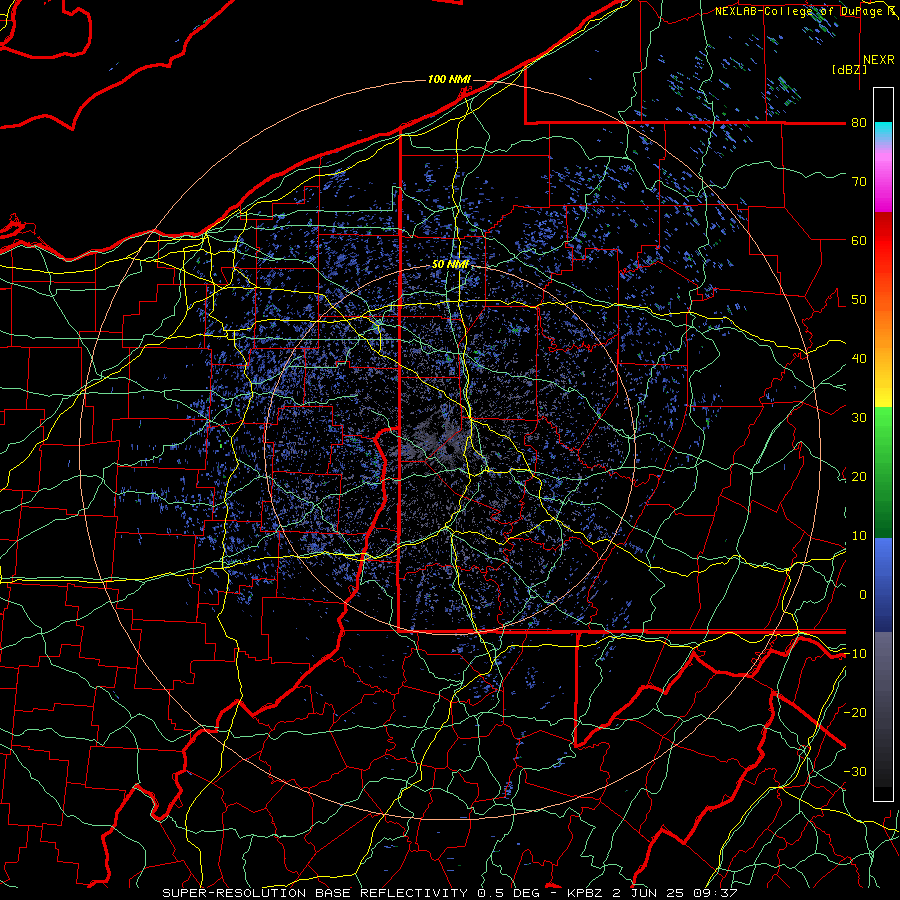Click the -30 value on the dBZ scale

(855, 772)
